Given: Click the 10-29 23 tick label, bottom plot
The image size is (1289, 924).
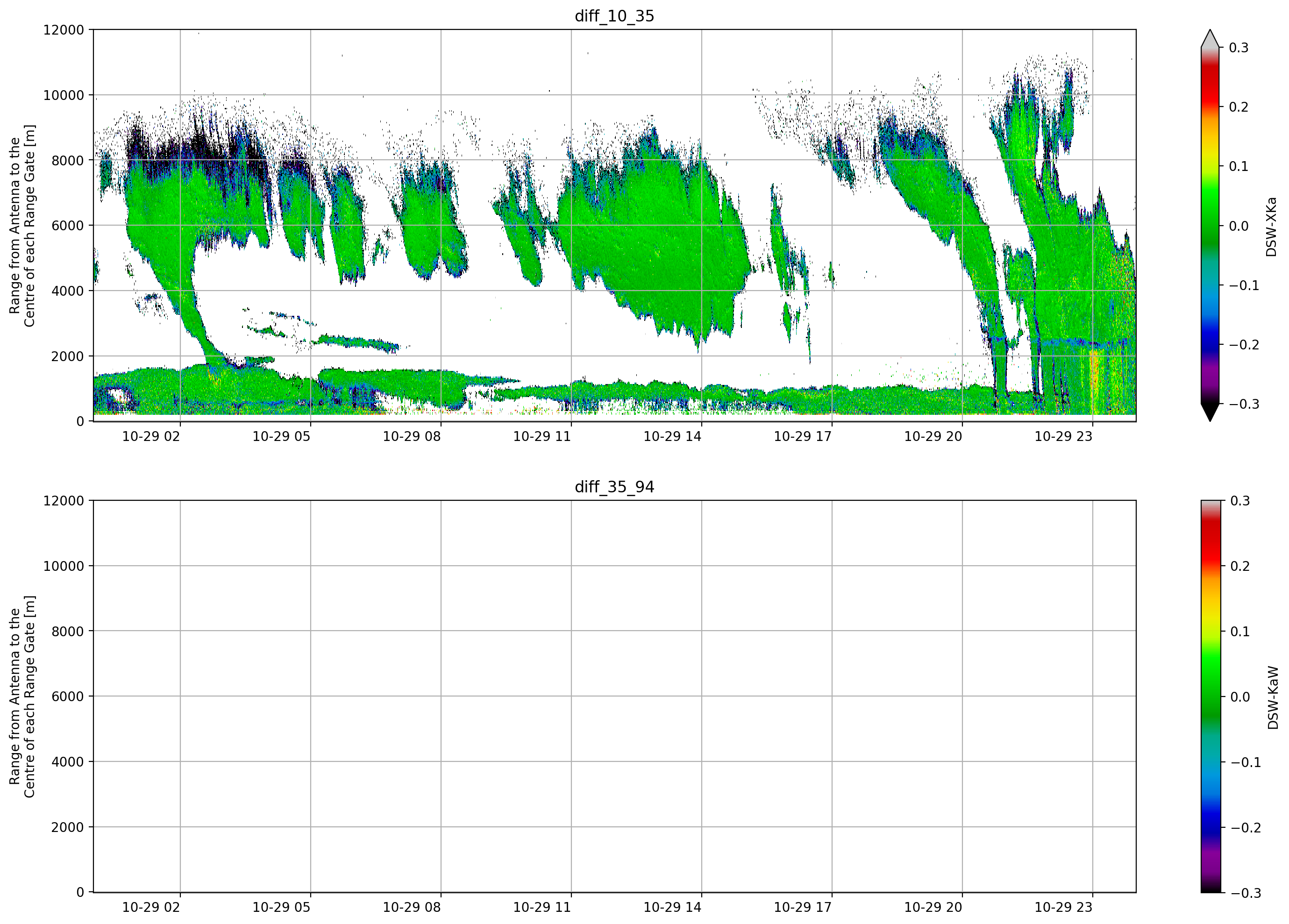Looking at the screenshot, I should point(1063,908).
